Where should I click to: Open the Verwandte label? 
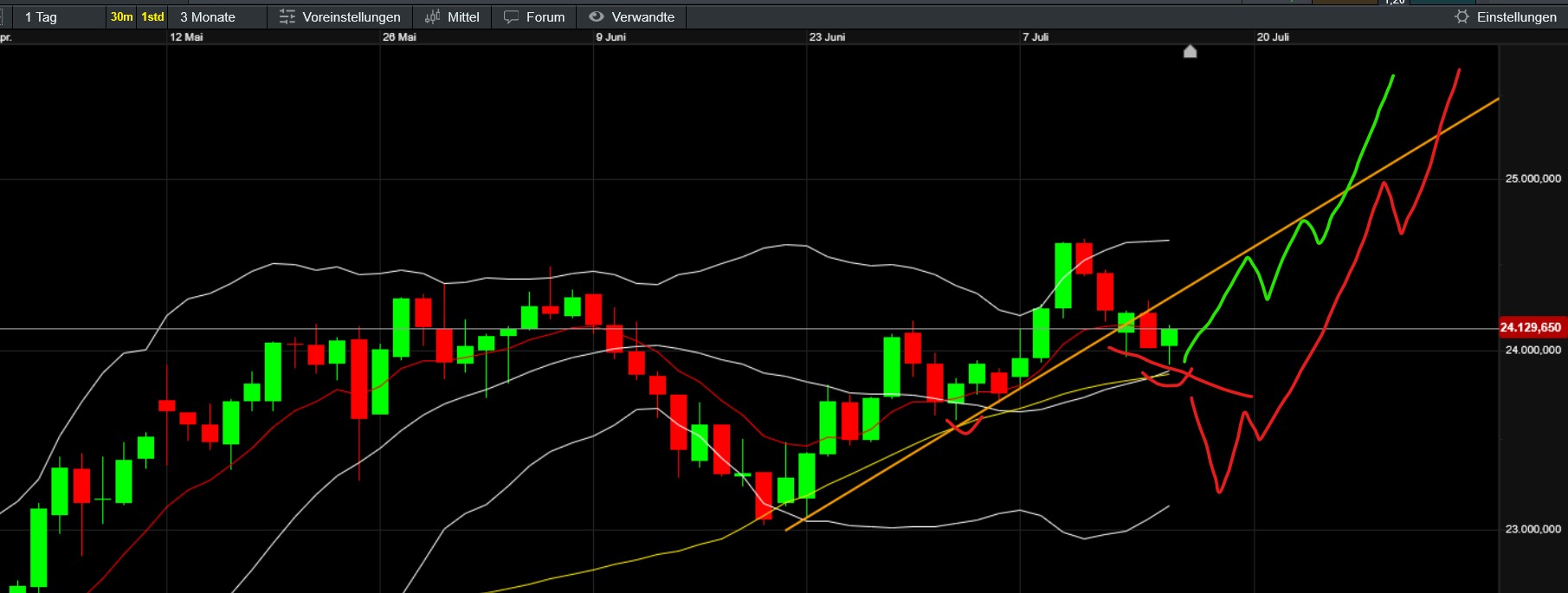[x=643, y=17]
